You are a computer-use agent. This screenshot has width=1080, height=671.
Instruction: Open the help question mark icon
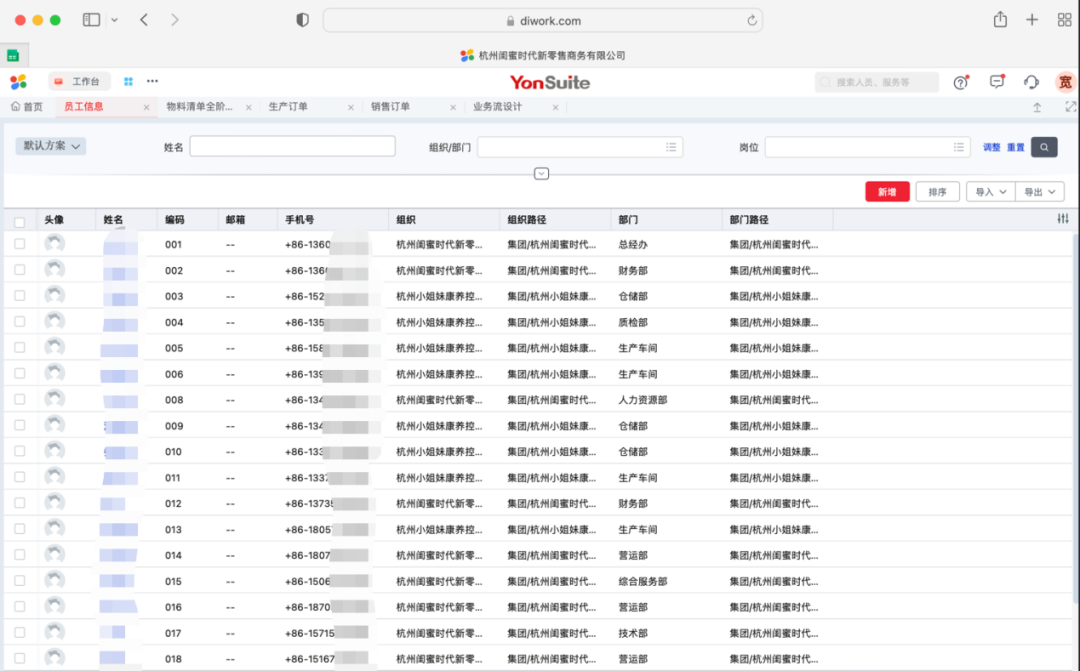[961, 83]
